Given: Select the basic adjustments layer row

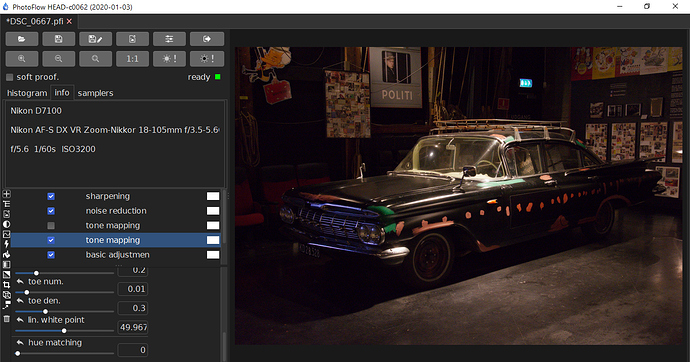Looking at the screenshot, I should point(115,255).
